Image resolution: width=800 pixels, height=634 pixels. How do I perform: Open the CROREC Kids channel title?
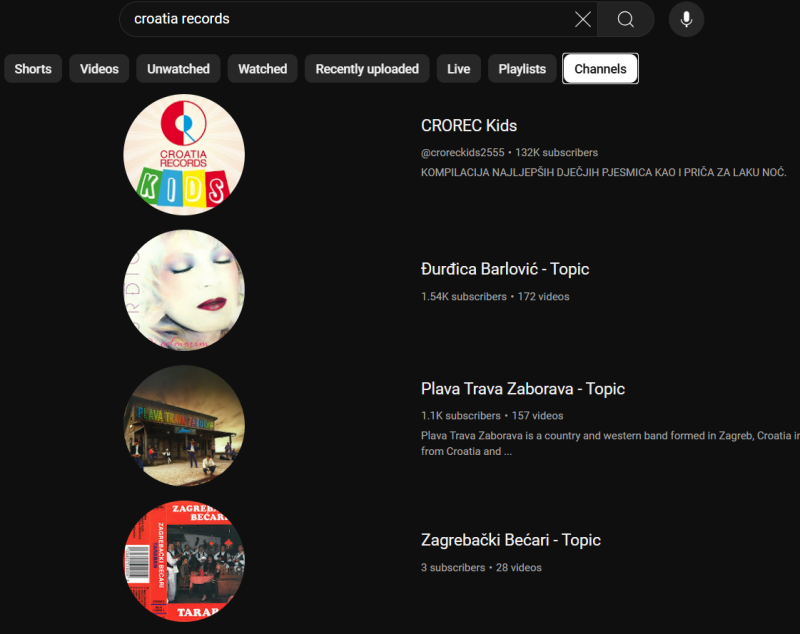point(469,125)
